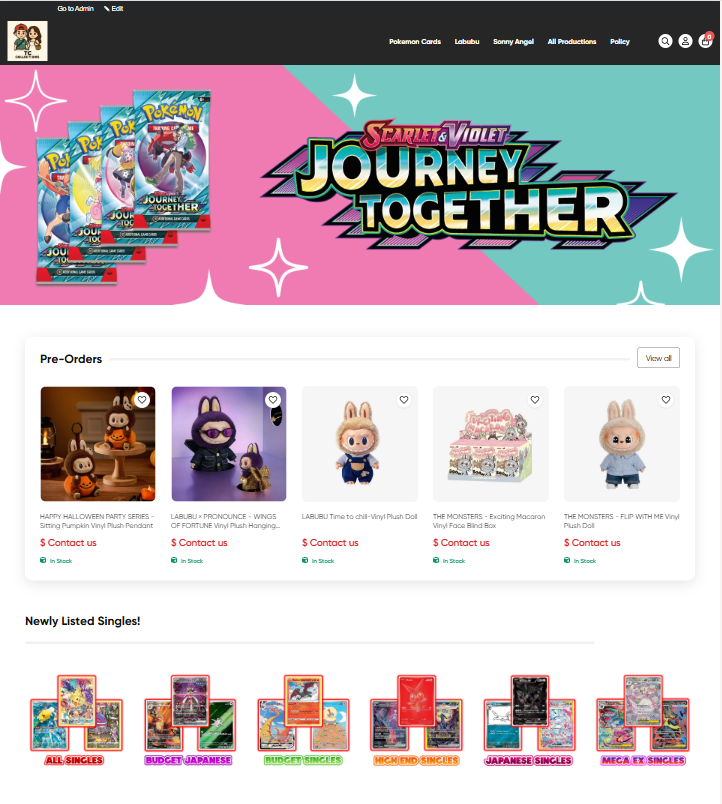Viewport: 722px width, 804px height.
Task: Toggle wishlist heart on Wings of Fortune Labubu
Action: coord(273,399)
